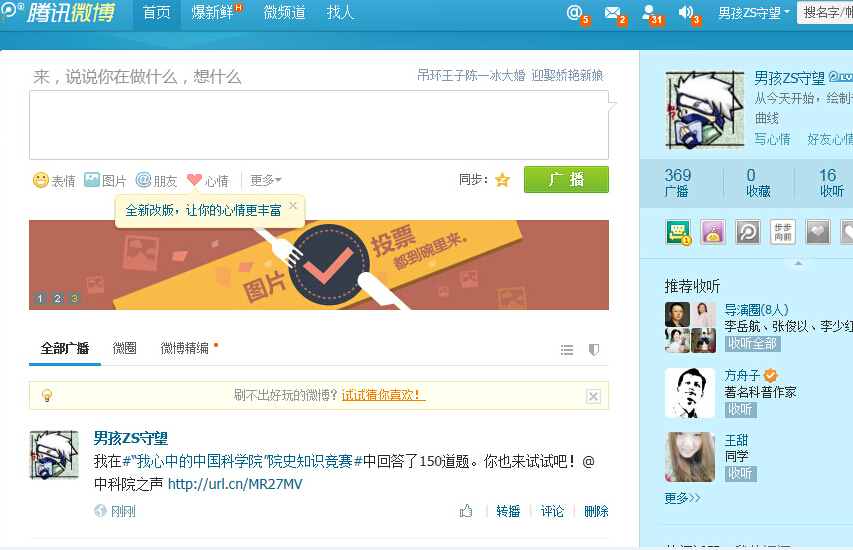
Task: Open 王甜 profile photo
Action: coord(690,457)
